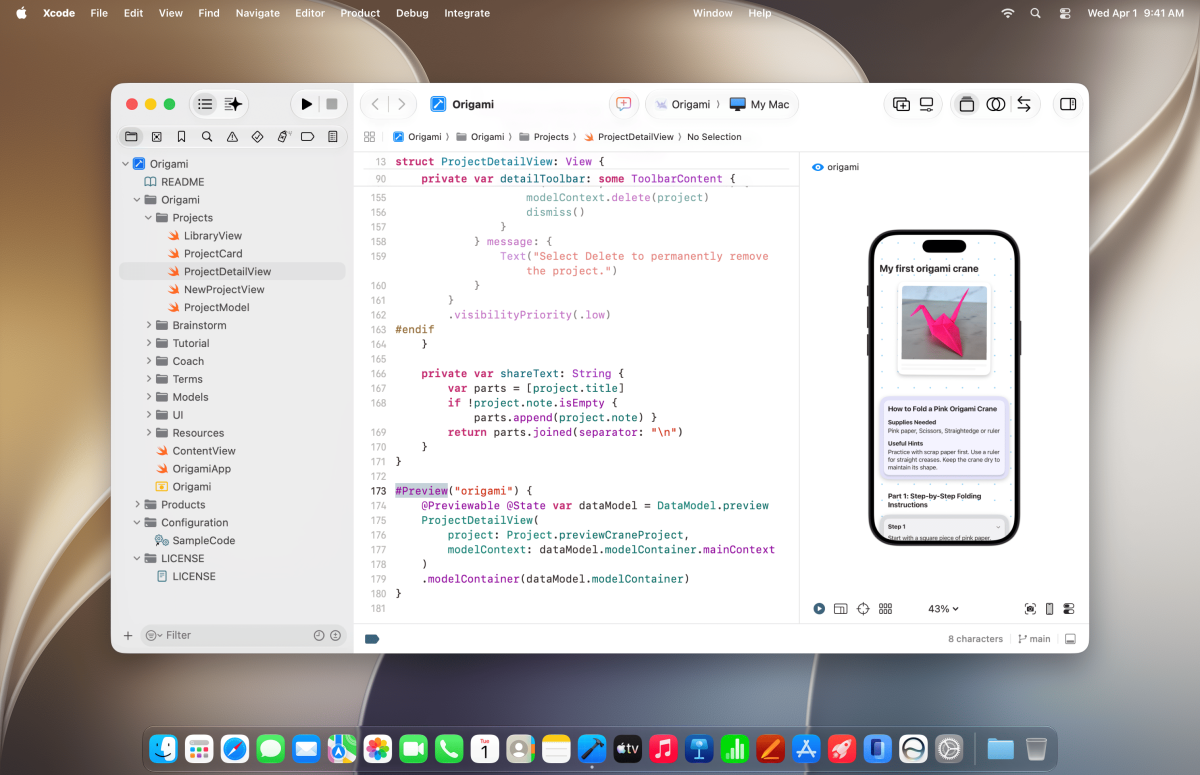Toggle the blue breakpoint tag in debug bar

pyautogui.click(x=372, y=639)
